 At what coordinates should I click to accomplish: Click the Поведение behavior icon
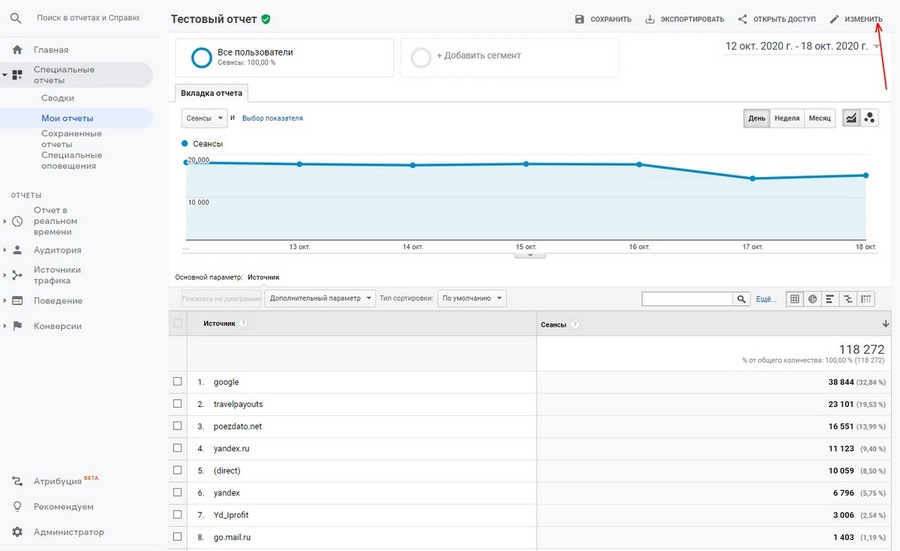click(x=17, y=301)
